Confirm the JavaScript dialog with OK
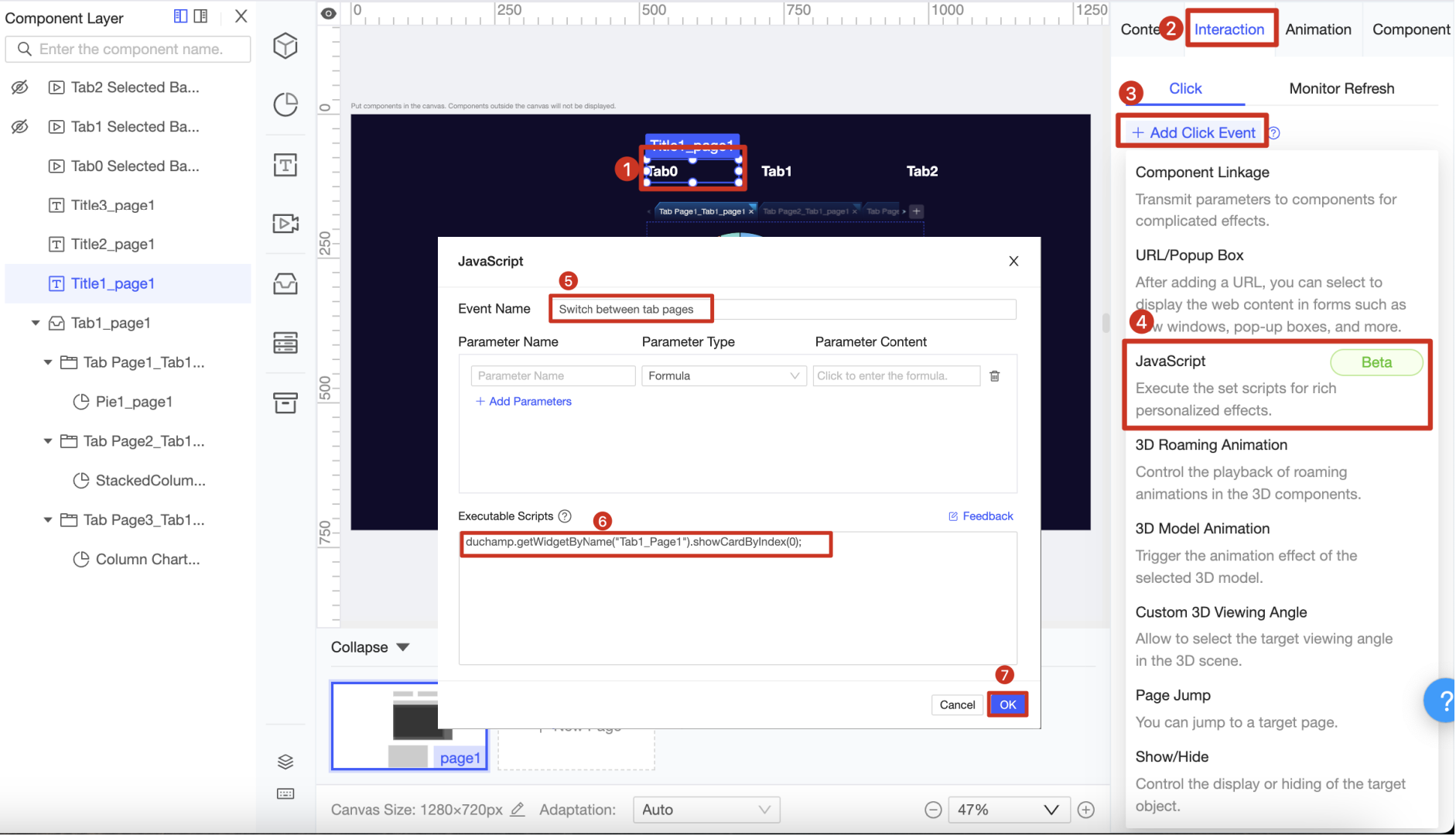The width and height of the screenshot is (1456, 836). click(1008, 705)
